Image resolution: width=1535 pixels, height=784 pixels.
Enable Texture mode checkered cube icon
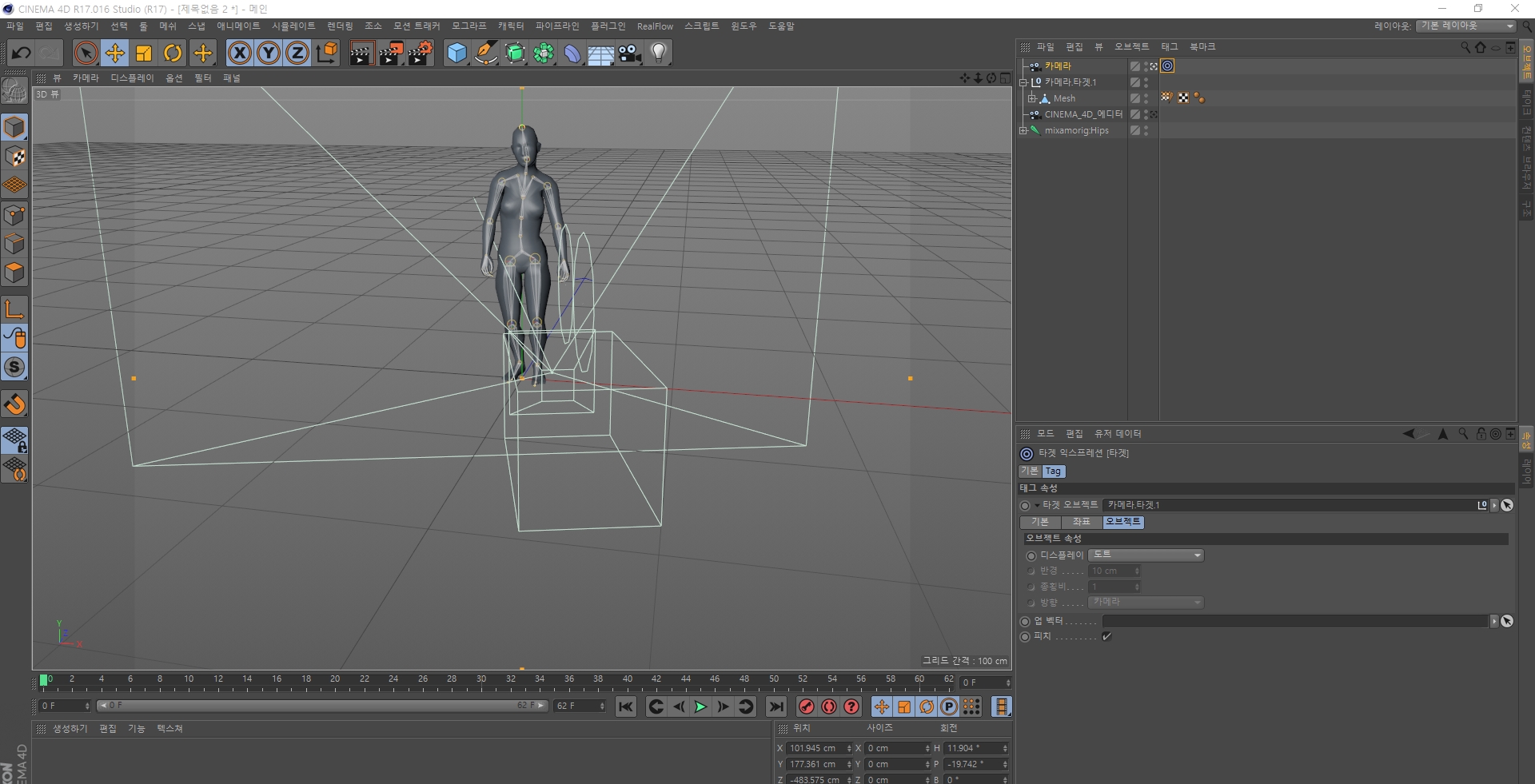coord(14,157)
